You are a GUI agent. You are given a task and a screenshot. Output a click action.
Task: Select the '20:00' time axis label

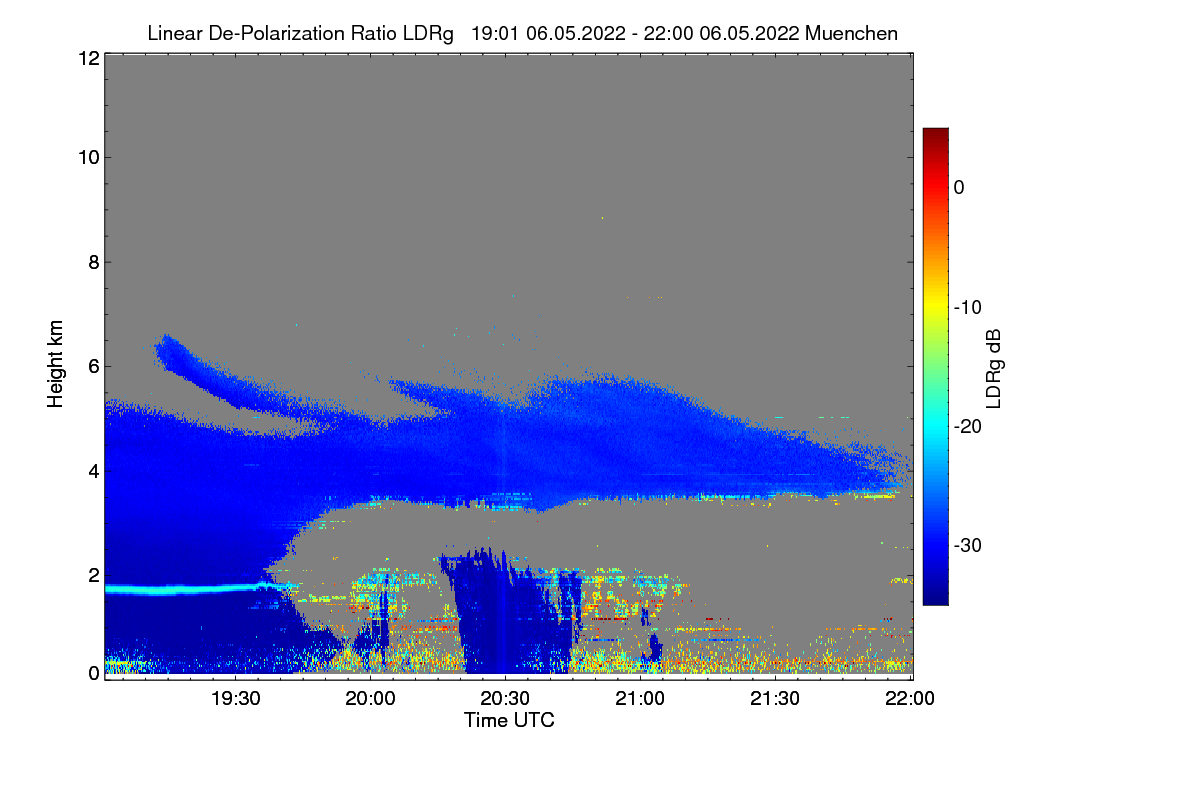(372, 699)
